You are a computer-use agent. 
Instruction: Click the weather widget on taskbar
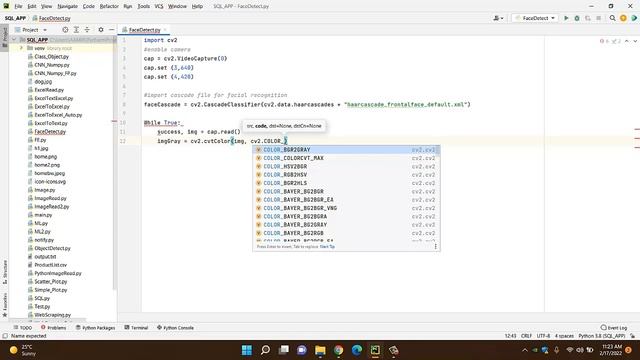click(x=22, y=350)
